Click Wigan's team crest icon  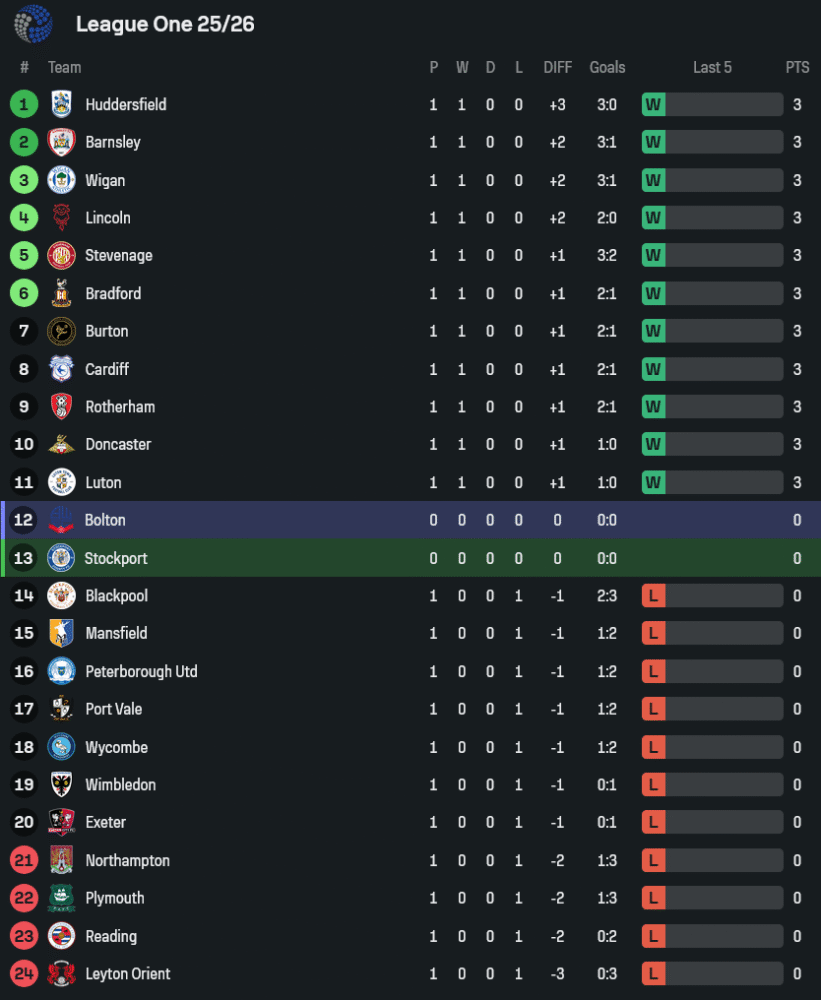coord(62,180)
